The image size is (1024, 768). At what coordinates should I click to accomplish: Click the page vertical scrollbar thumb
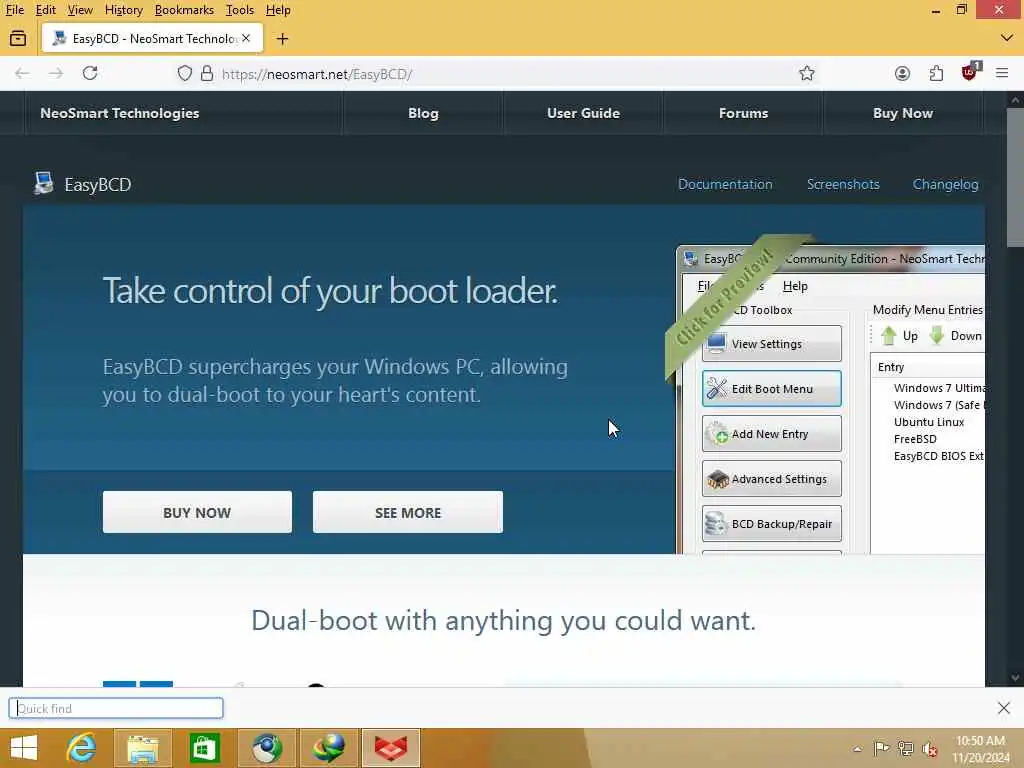tap(1014, 178)
